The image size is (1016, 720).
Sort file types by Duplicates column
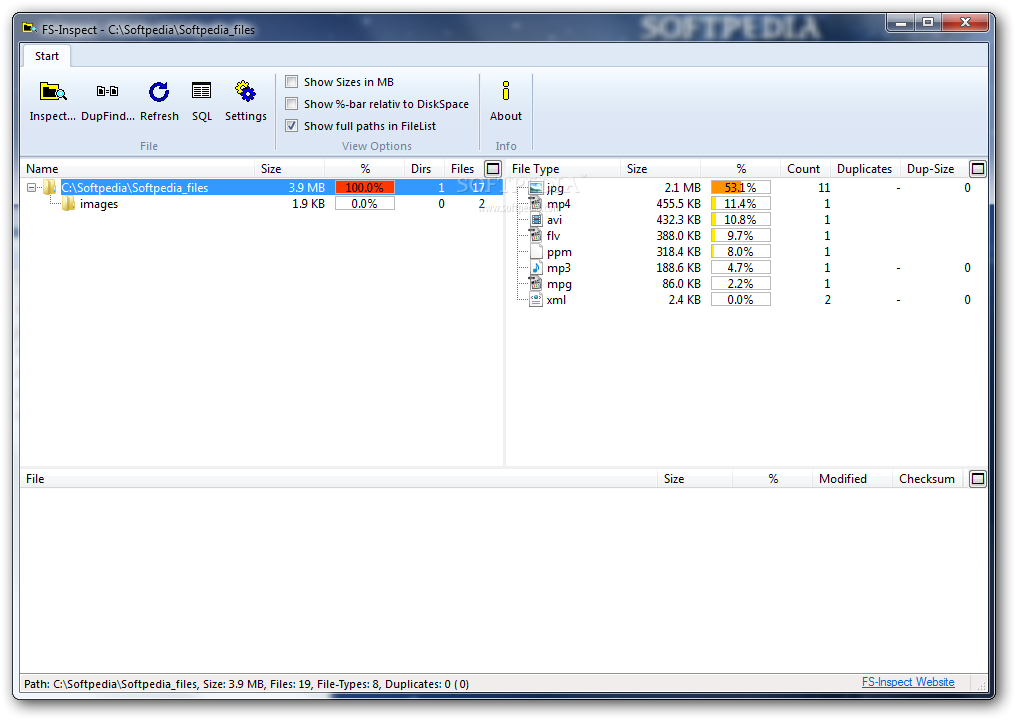coord(864,169)
